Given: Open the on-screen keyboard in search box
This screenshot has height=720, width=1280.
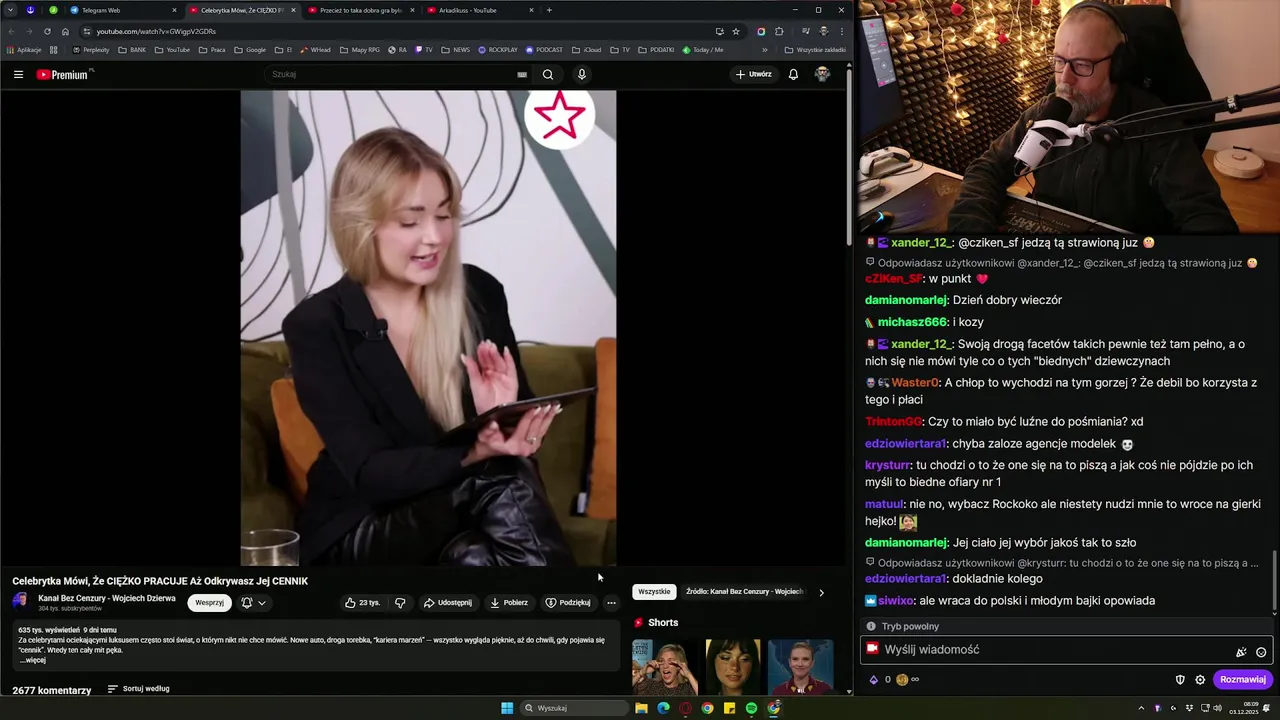Looking at the screenshot, I should 522,74.
